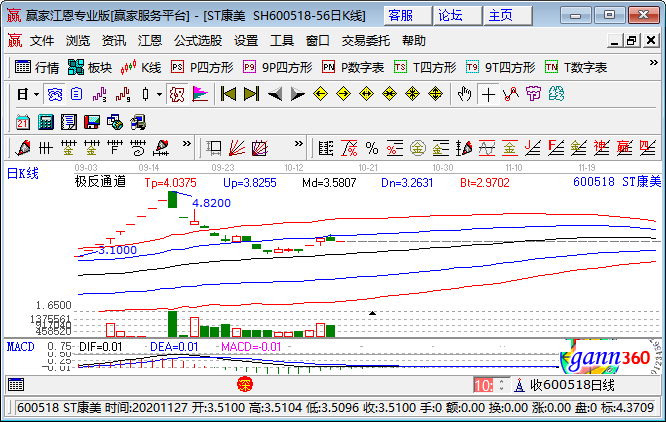Toggle the blue 窝 icon button
666x422 pixels.
[54, 94]
